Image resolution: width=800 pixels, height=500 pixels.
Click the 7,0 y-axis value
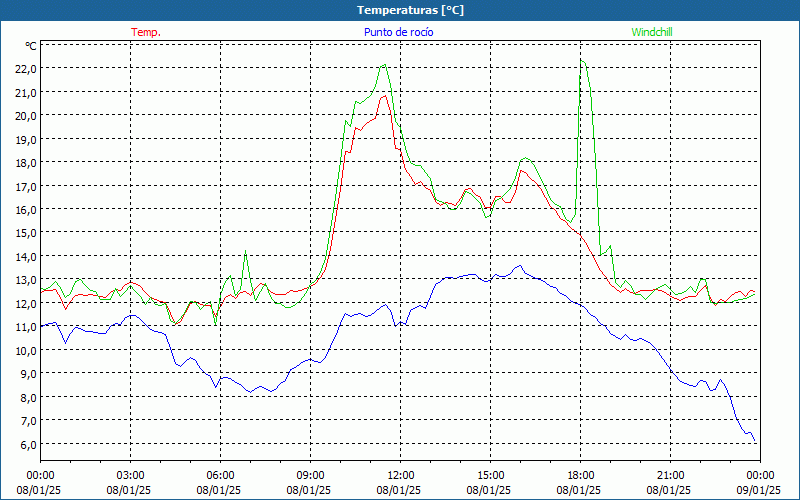coord(29,420)
